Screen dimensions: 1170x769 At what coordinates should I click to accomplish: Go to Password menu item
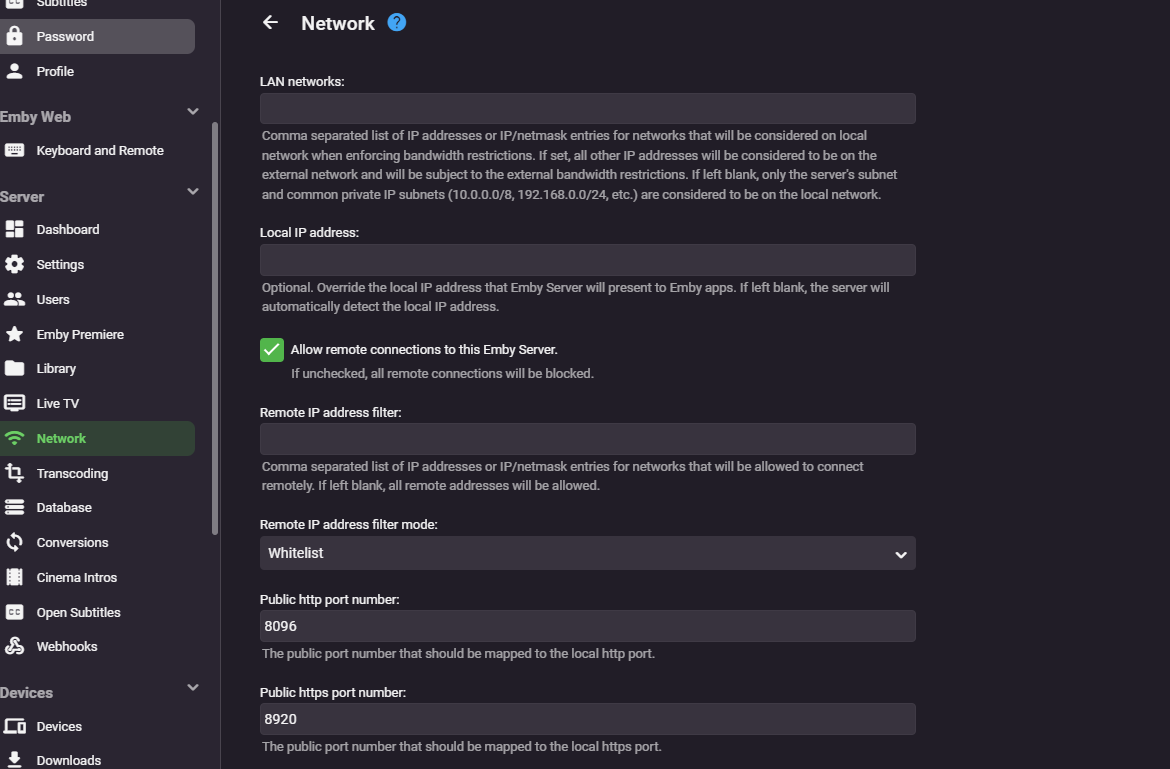pyautogui.click(x=65, y=36)
